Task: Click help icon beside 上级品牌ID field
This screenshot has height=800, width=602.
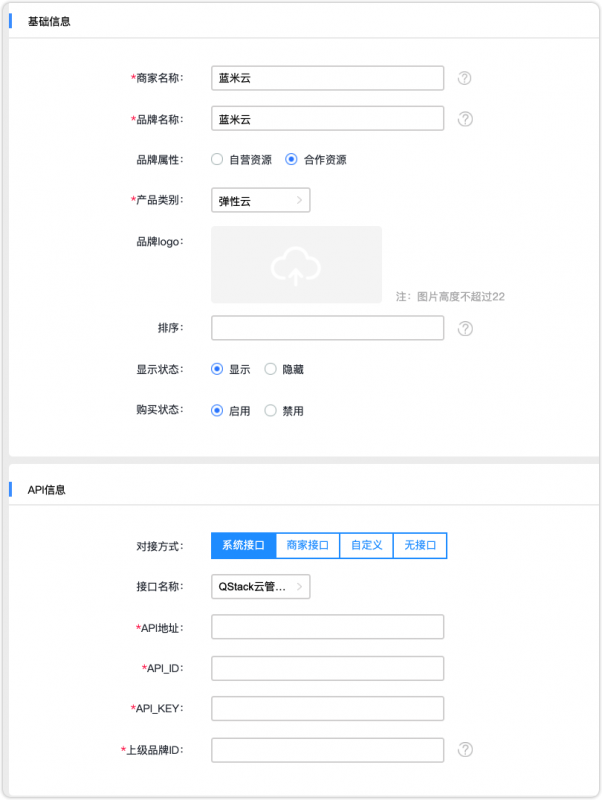Action: pyautogui.click(x=465, y=750)
